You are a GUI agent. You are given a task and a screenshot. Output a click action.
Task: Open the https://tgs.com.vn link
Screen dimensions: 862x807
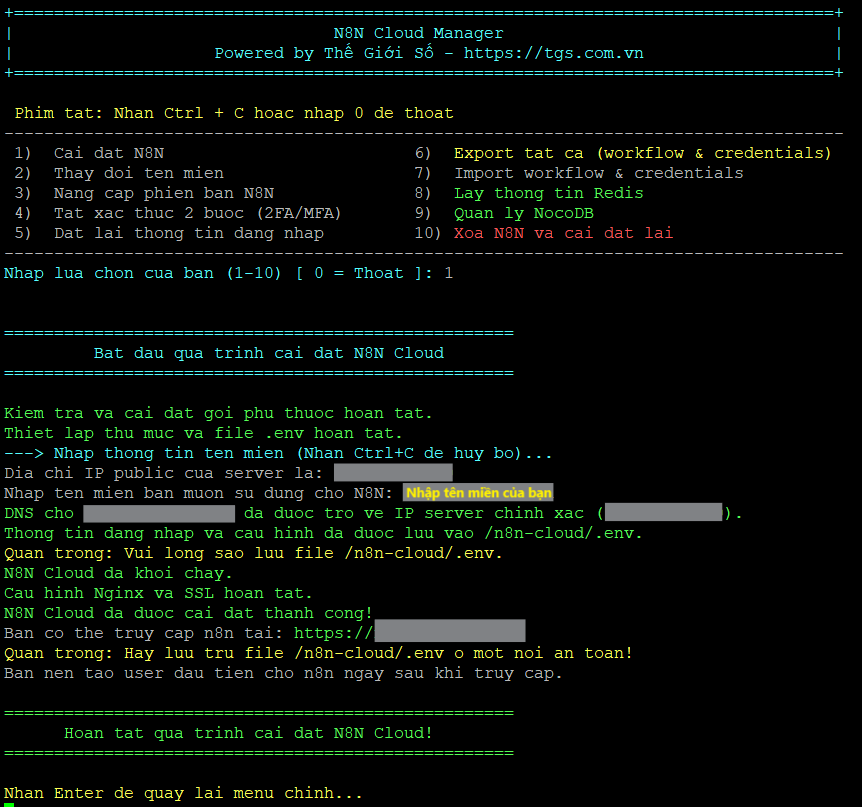coord(553,53)
